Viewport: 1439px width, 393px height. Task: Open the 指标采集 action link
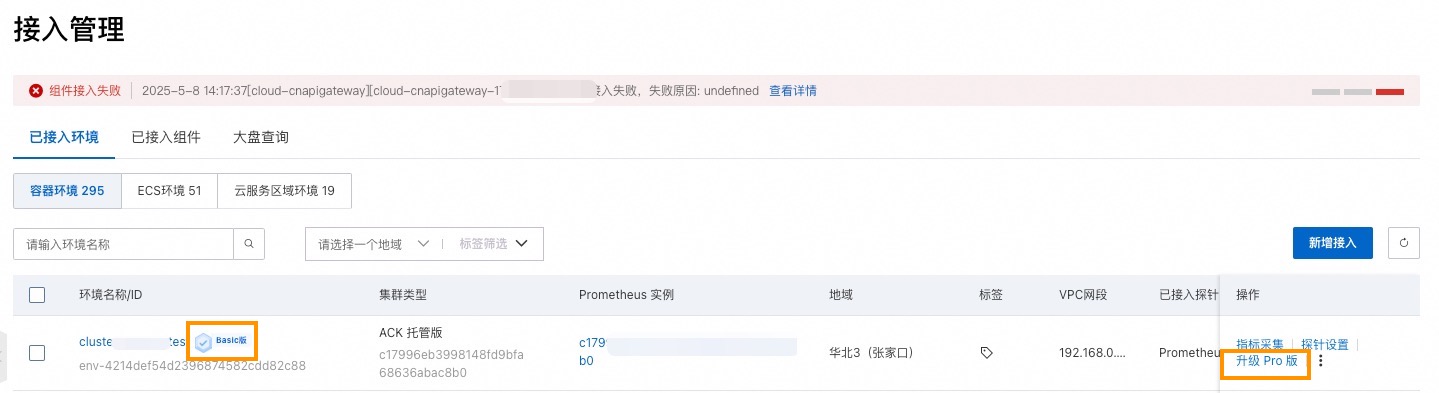click(x=1260, y=344)
